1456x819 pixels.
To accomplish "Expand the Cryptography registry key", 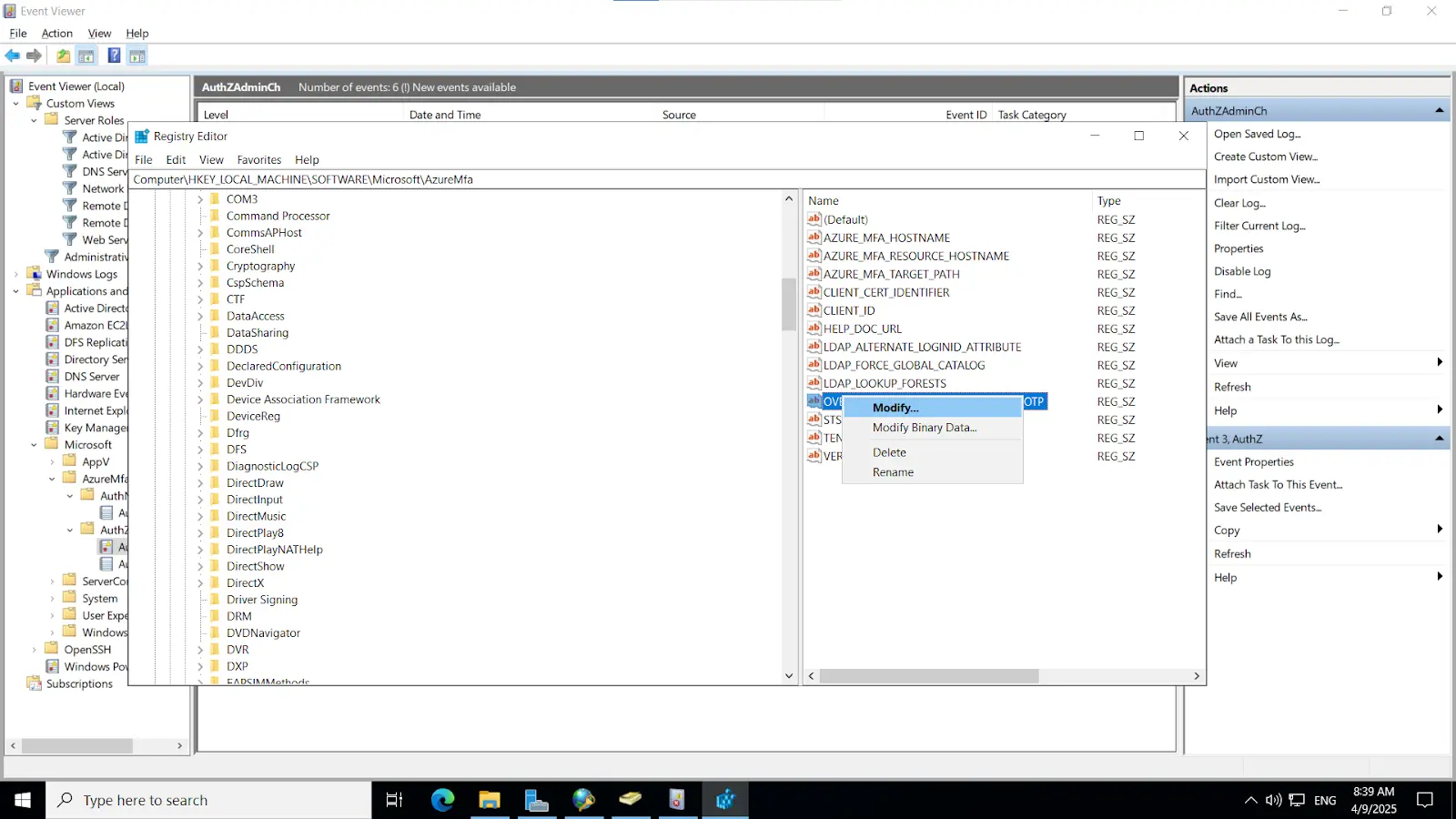I will (202, 266).
